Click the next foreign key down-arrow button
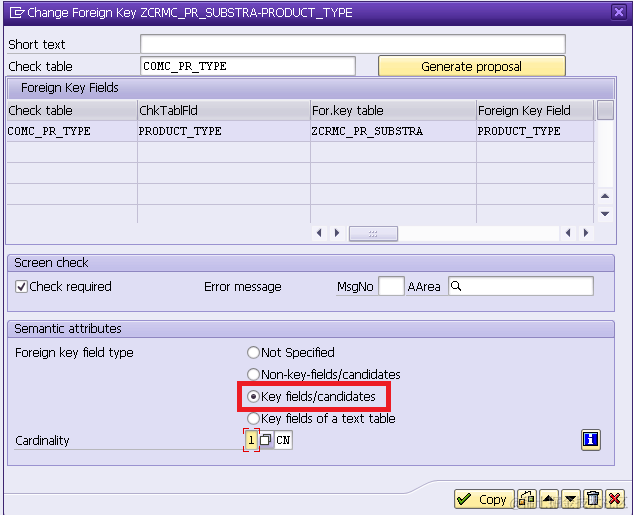The height and width of the screenshot is (515, 633). 570,499
